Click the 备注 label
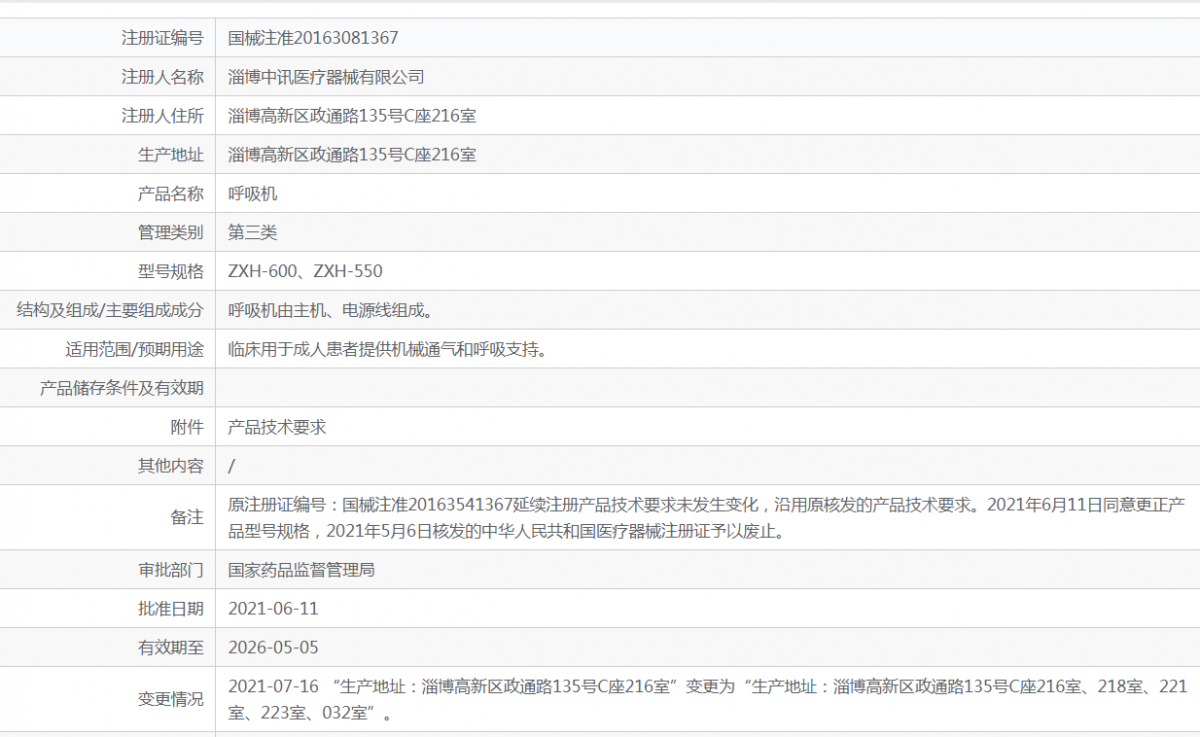The height and width of the screenshot is (737, 1200). click(x=187, y=518)
